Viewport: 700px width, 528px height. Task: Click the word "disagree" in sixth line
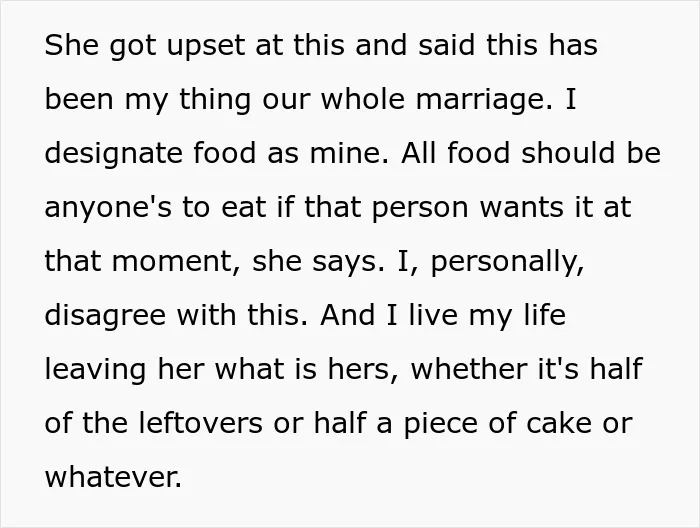105,317
